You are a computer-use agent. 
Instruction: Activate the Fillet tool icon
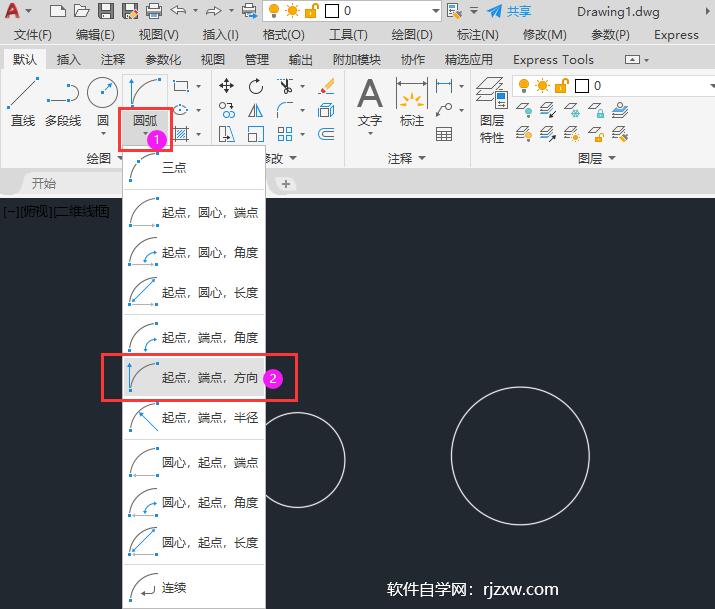285,110
